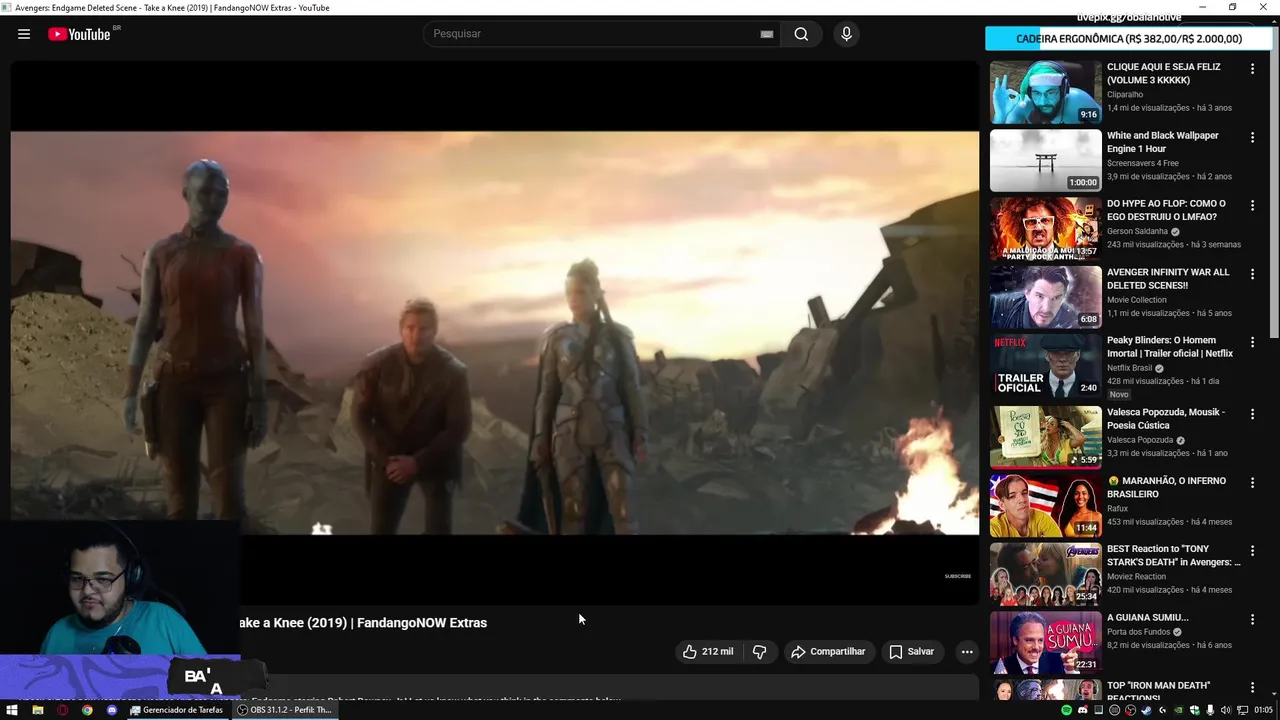Play White and Black Wallpaper Engine thumbnail
Screen dimensions: 1280x720
click(x=1045, y=160)
